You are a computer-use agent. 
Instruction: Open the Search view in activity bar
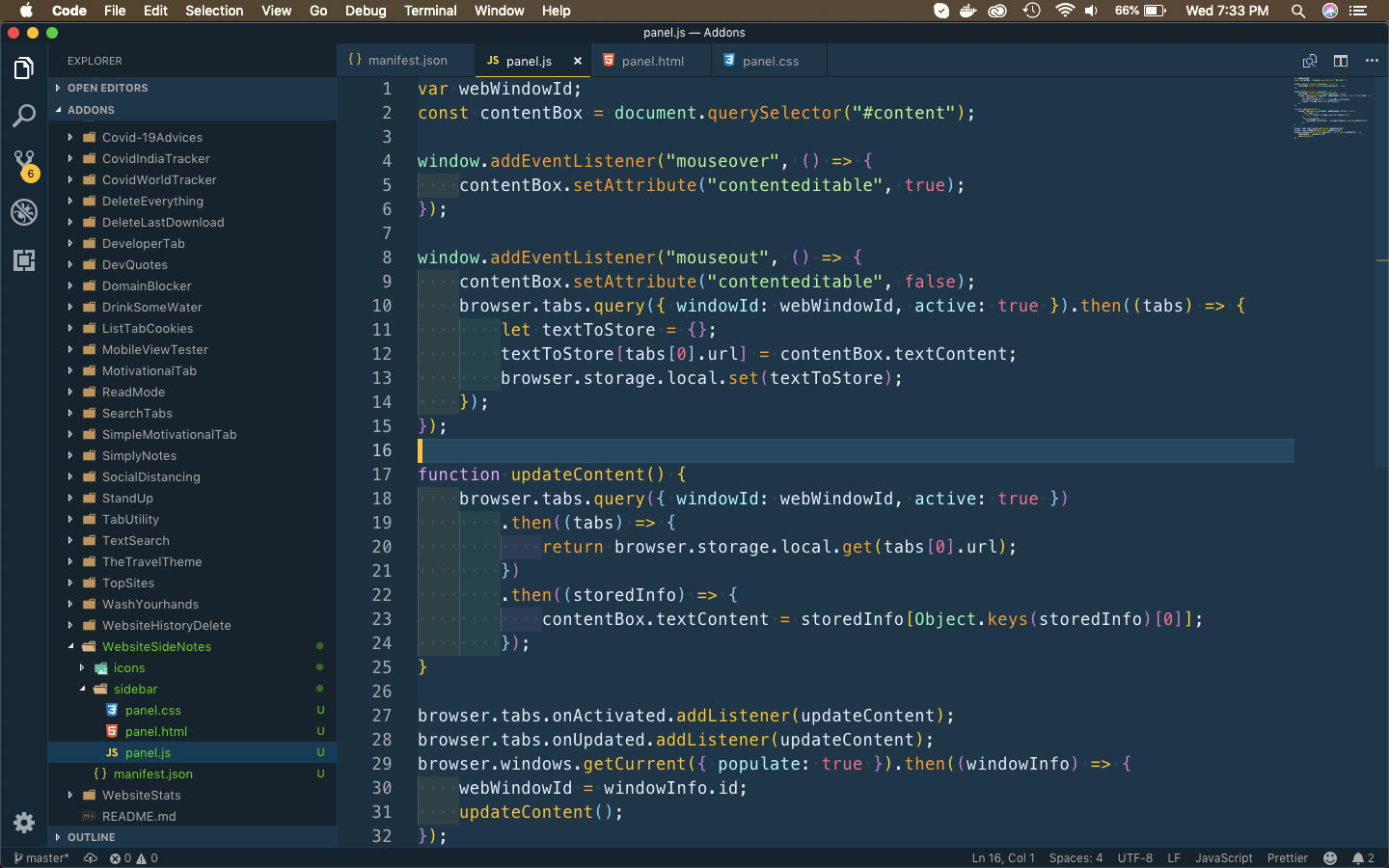tap(24, 117)
